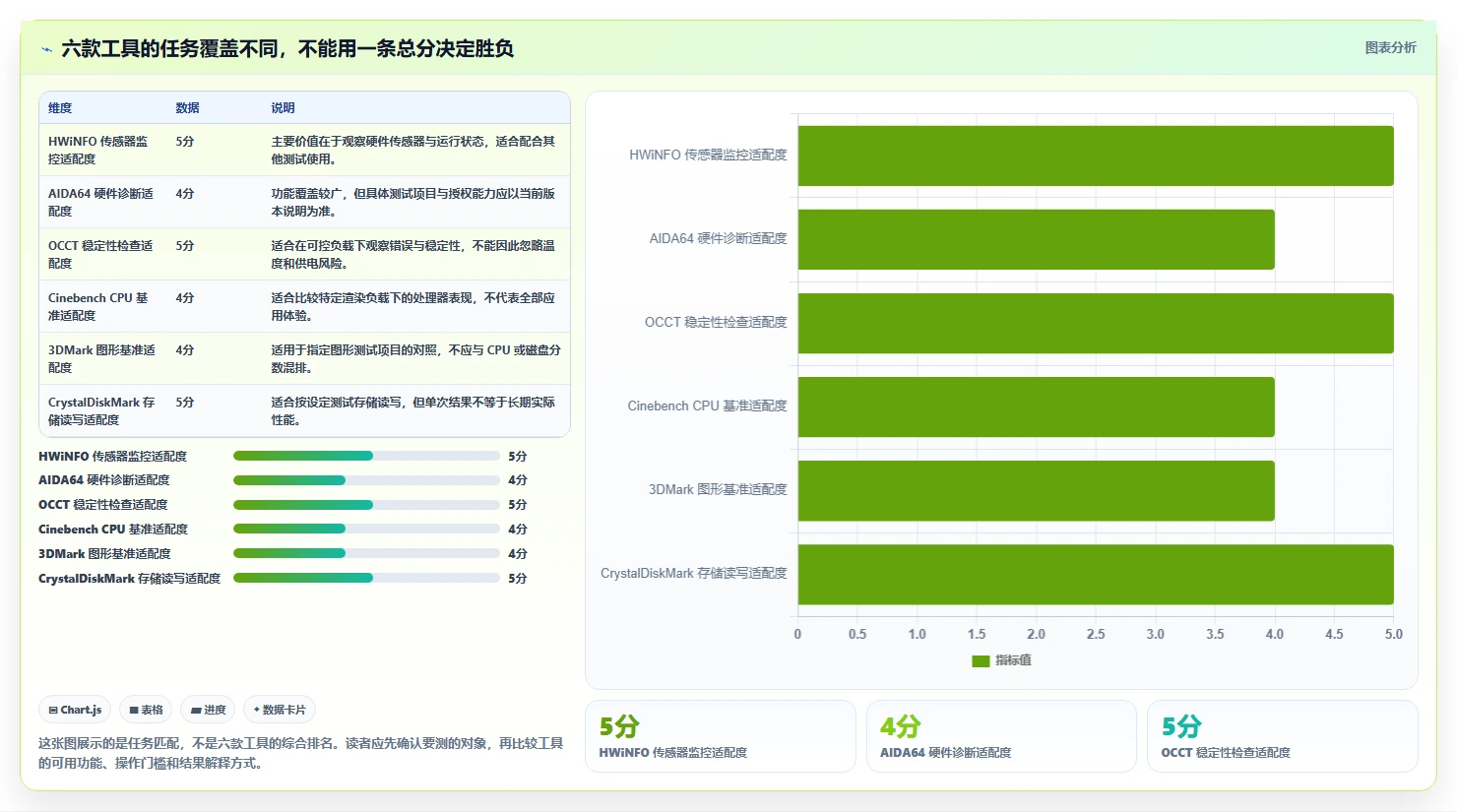Click the OCCT chart bar

coord(1096,323)
